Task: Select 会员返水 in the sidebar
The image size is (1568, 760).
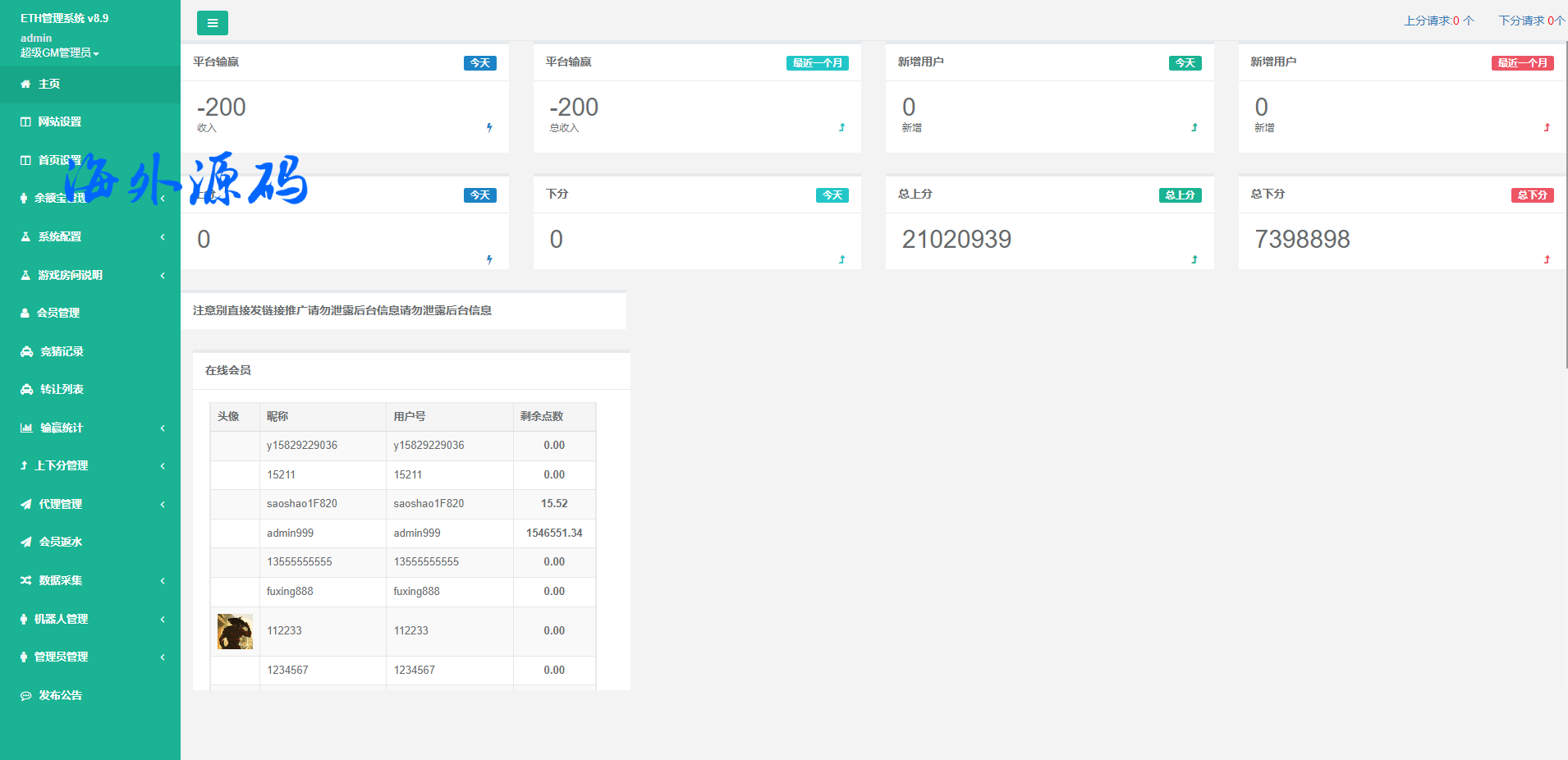Action: [x=60, y=542]
